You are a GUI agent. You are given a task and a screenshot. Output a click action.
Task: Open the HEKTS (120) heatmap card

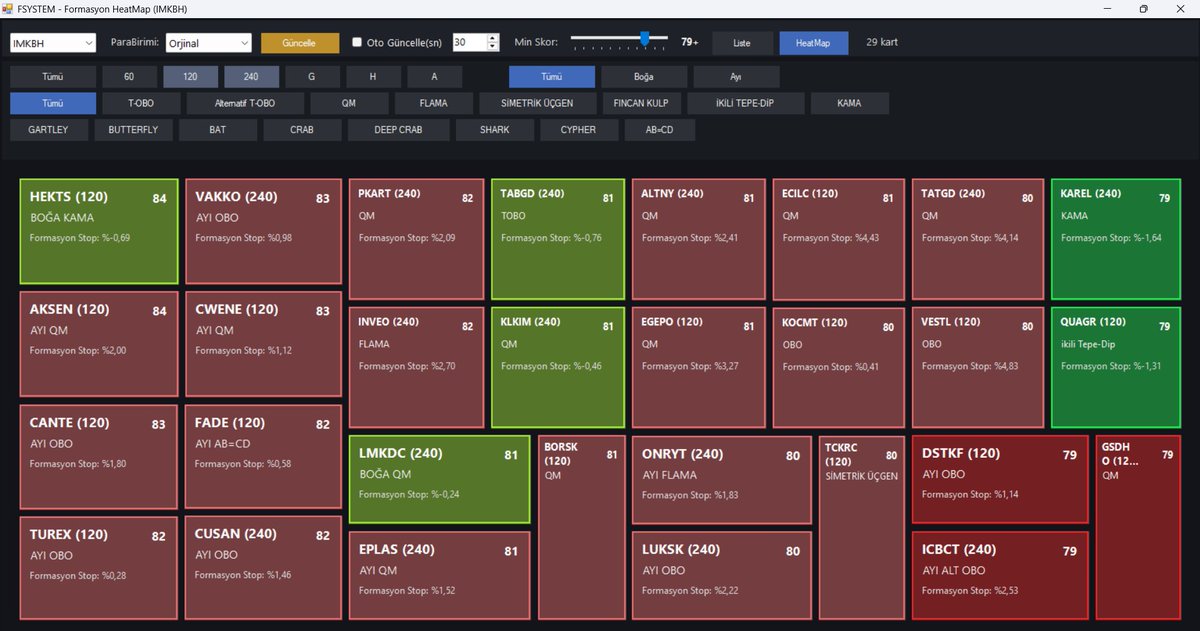(99, 232)
